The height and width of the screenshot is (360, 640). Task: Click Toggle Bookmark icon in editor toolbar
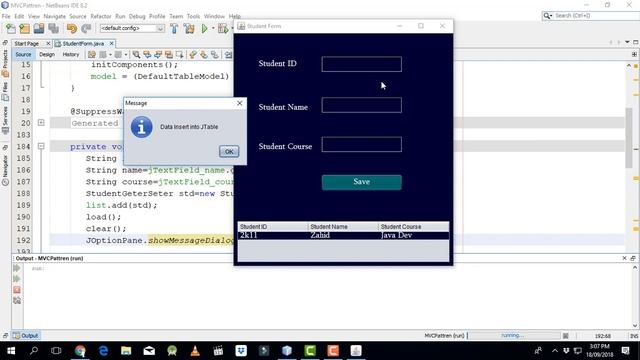click(x=214, y=54)
